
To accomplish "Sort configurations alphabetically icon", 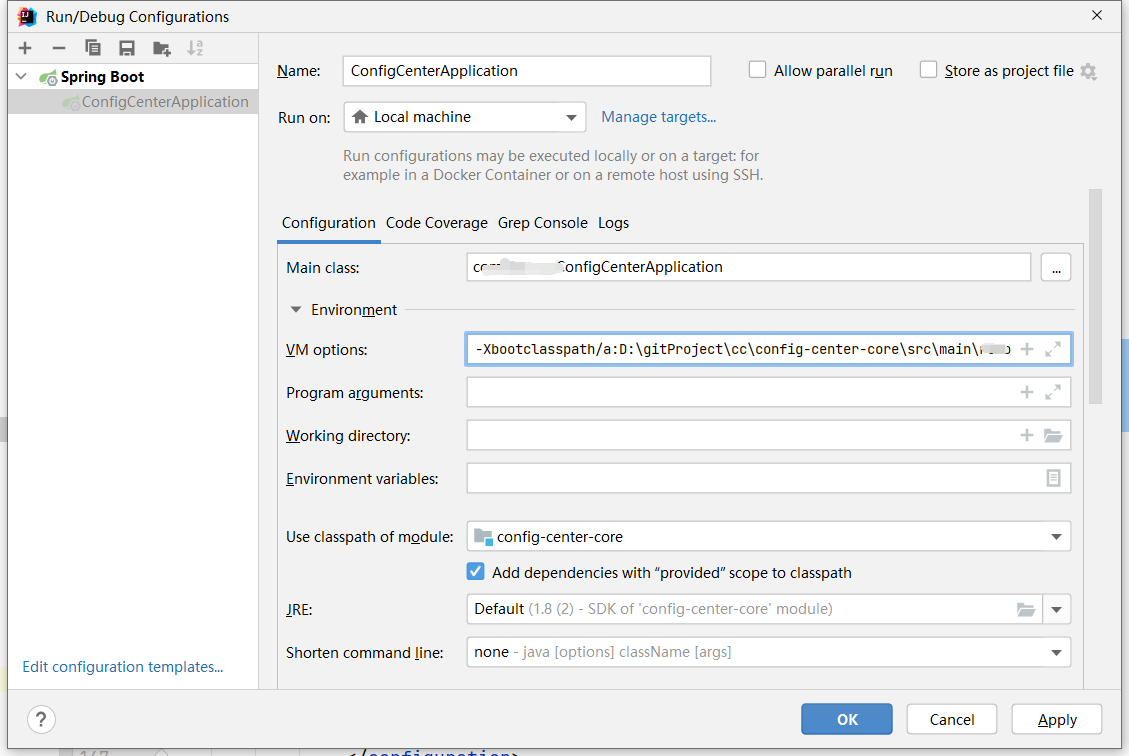I will (195, 48).
